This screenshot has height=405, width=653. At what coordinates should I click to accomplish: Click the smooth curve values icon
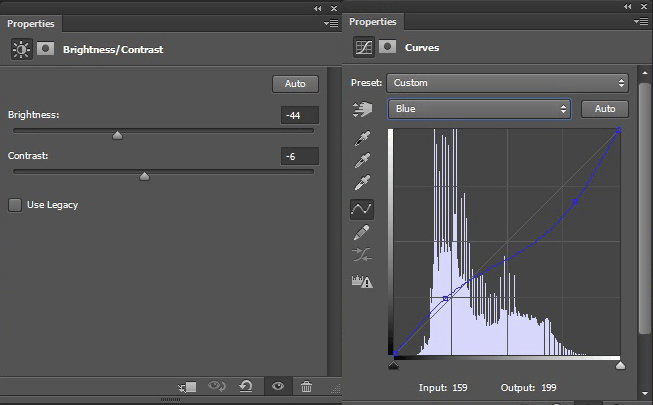[x=361, y=254]
